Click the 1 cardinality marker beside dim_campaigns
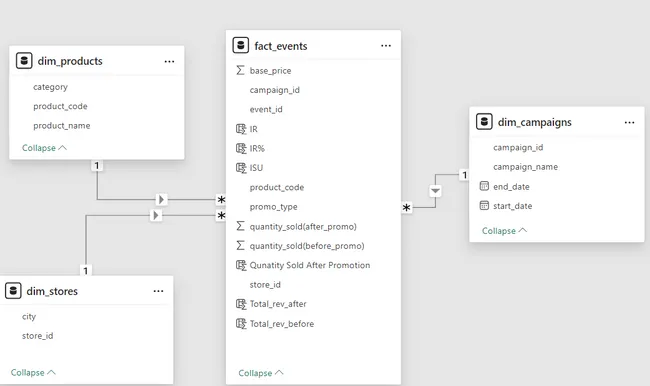650x386 pixels. [x=464, y=175]
